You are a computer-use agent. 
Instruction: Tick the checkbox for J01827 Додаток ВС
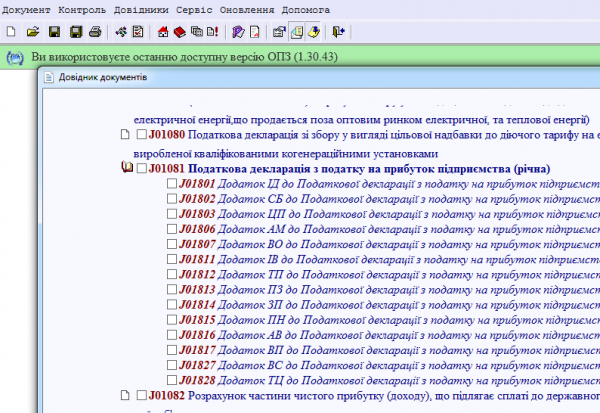coord(172,365)
